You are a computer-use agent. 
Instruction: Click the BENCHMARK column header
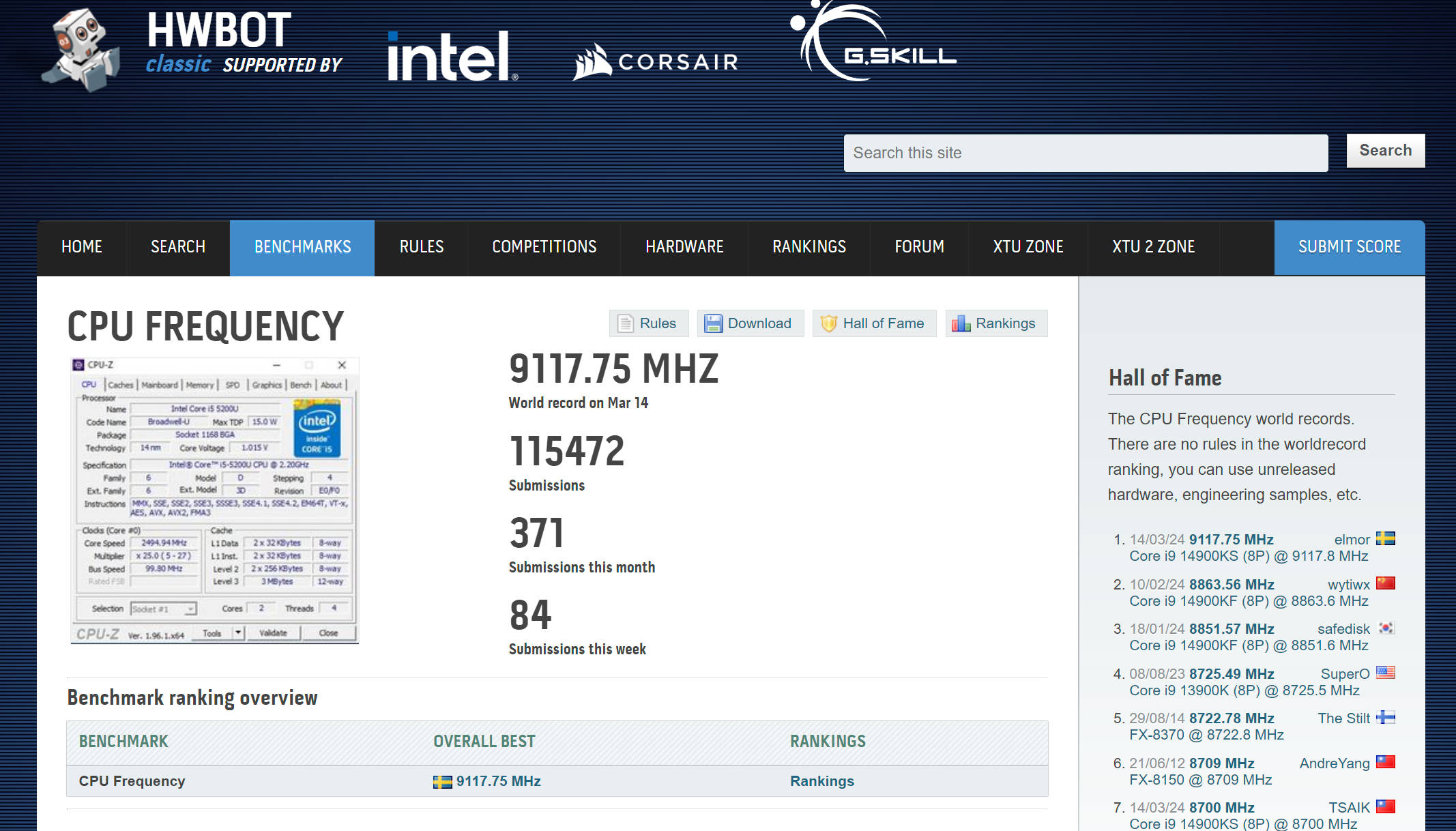(123, 742)
